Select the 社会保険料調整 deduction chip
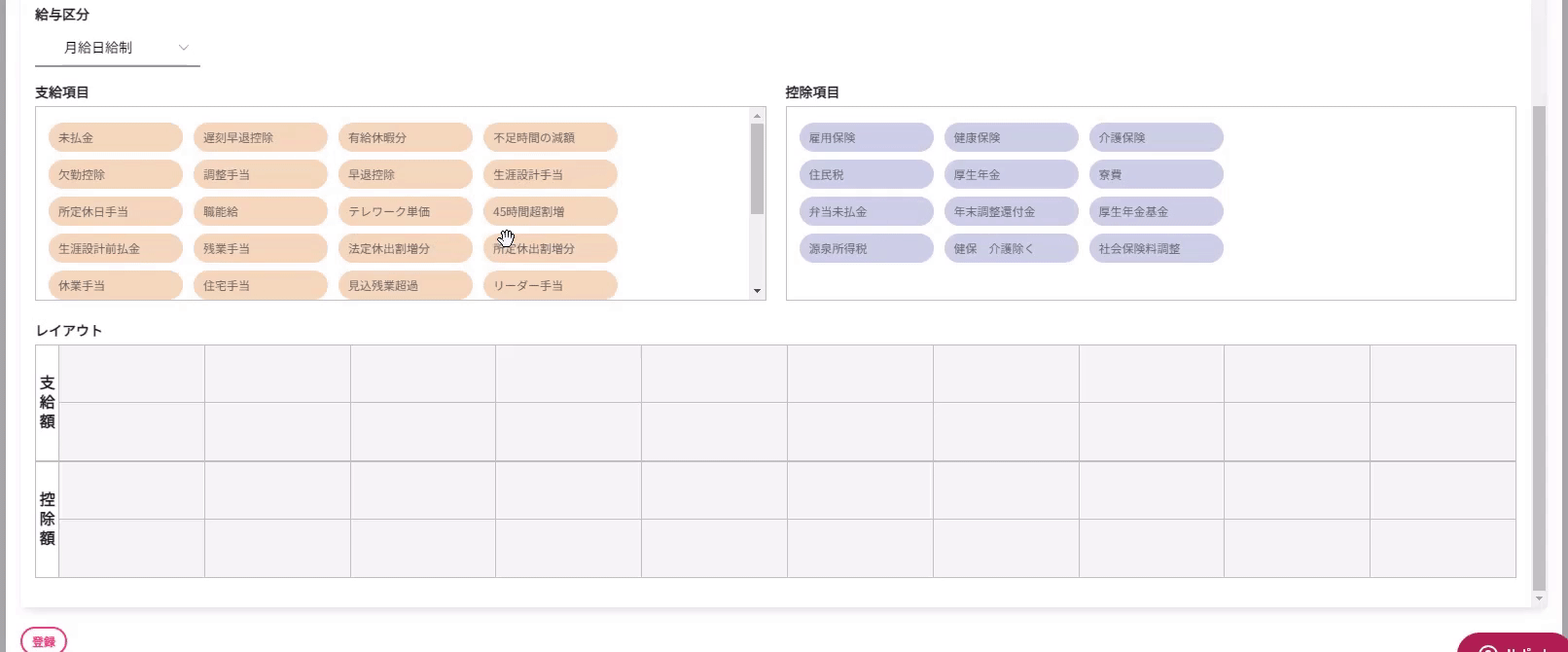The width and height of the screenshot is (1568, 652). tap(1156, 249)
